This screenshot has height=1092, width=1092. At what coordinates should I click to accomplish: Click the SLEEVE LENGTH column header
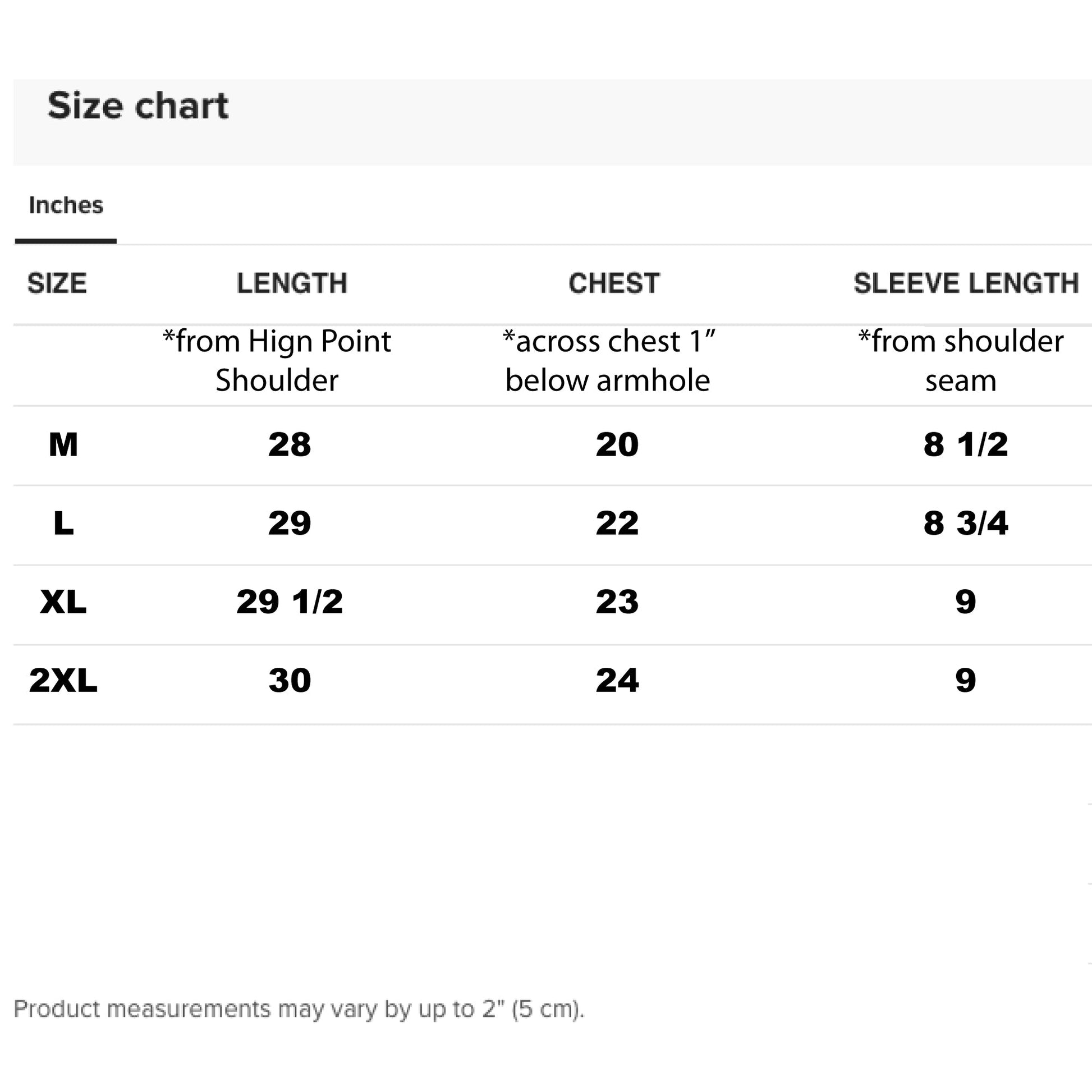(965, 283)
